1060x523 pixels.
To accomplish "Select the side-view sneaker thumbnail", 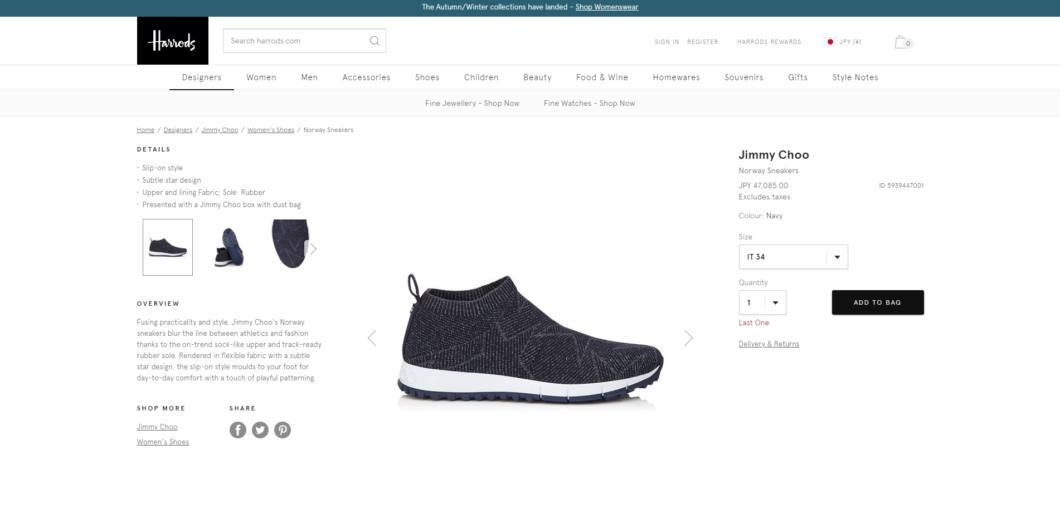I will coord(168,247).
